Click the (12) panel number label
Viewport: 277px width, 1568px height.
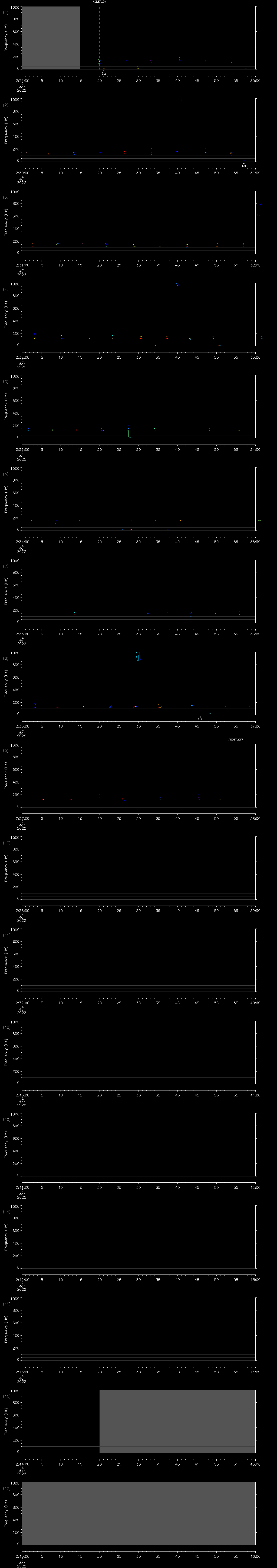tap(7, 1027)
